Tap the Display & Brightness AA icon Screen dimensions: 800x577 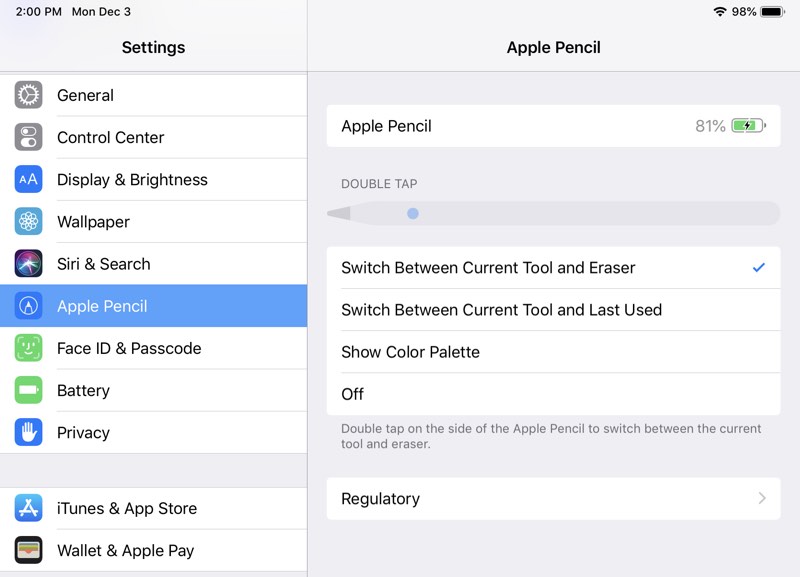(x=29, y=180)
